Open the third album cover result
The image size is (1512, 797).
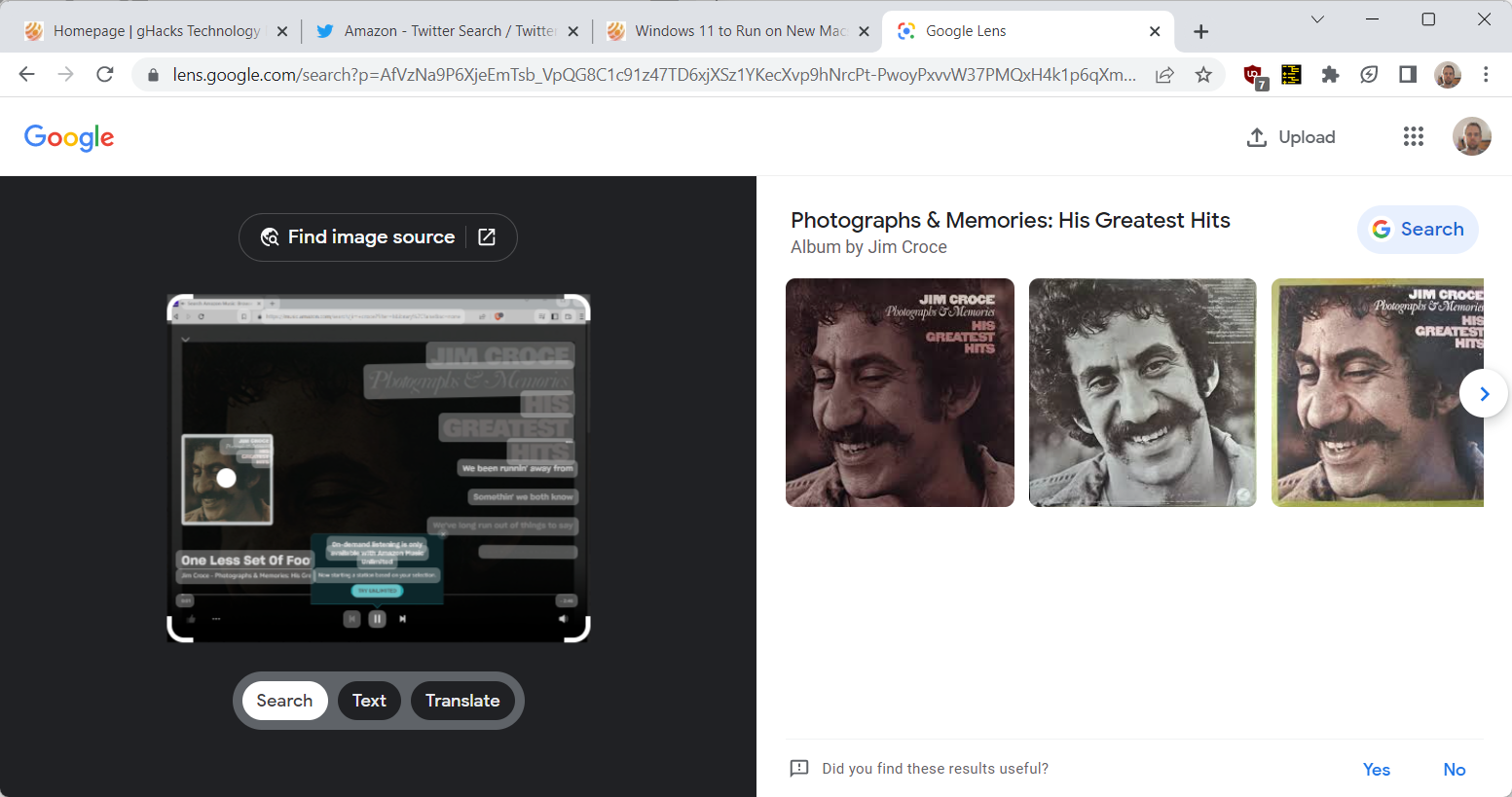[x=1378, y=392]
